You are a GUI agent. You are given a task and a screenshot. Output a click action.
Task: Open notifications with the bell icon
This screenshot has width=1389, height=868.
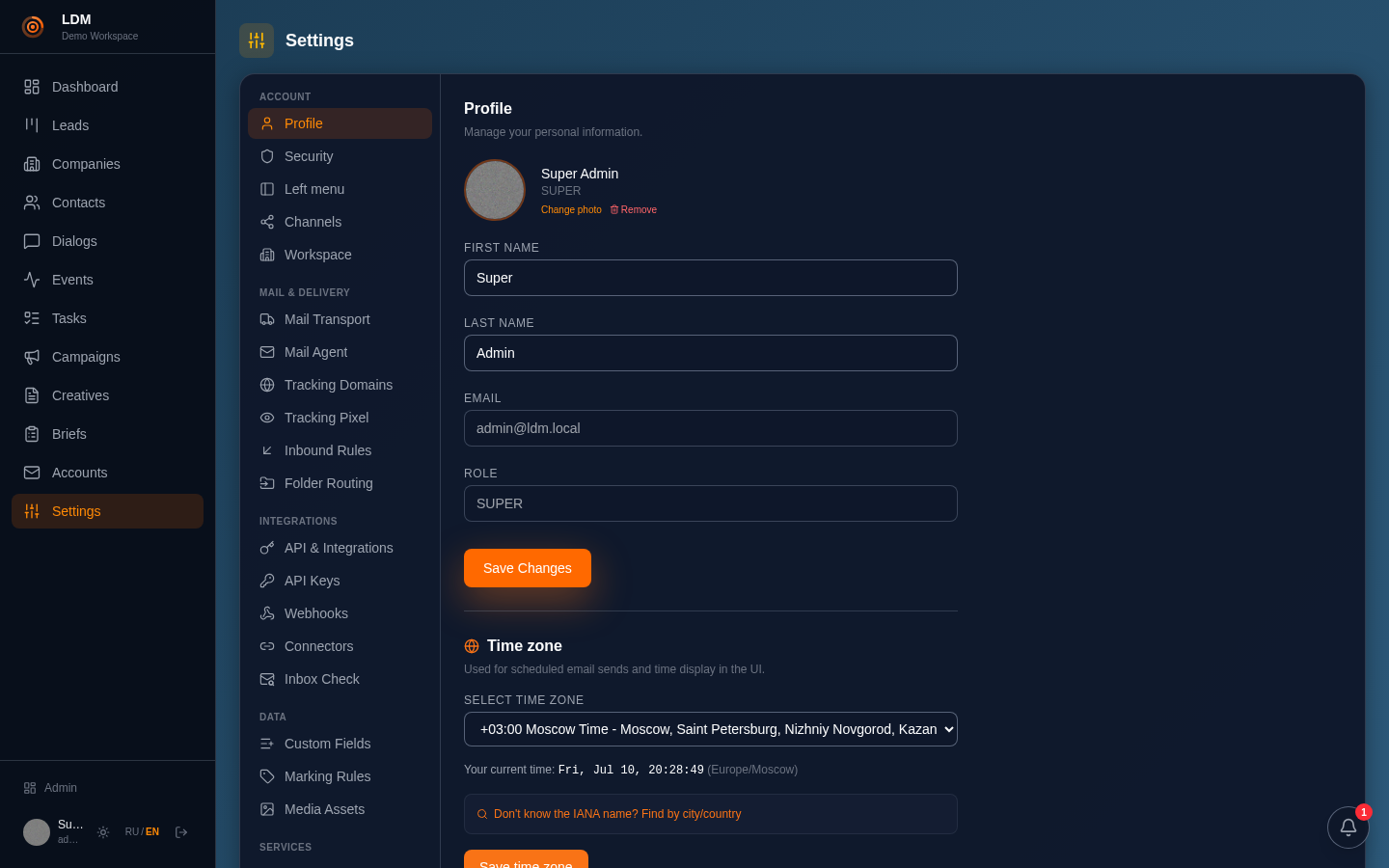[1348, 827]
